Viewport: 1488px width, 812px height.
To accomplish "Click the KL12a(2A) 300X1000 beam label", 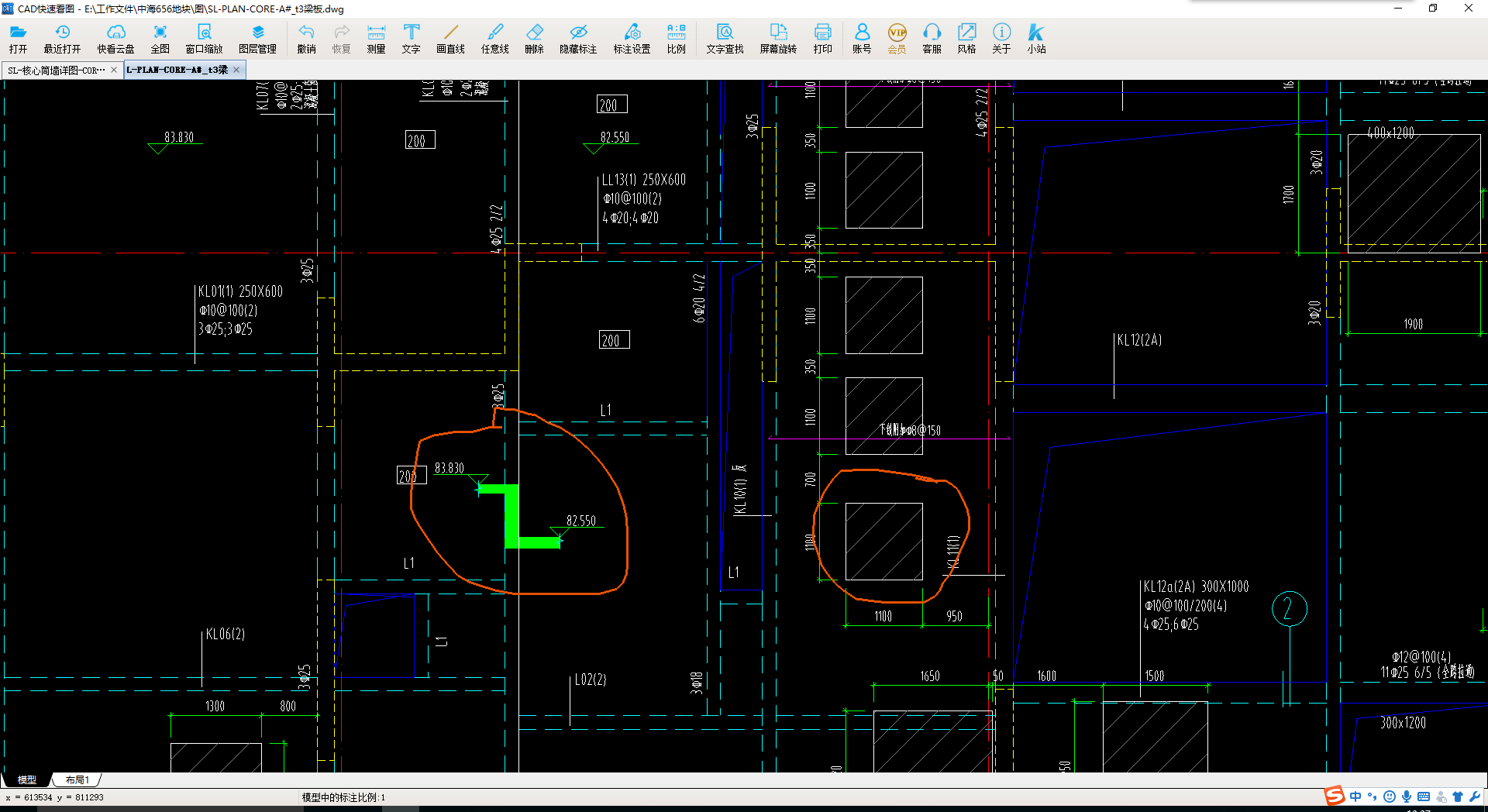I will point(1196,587).
